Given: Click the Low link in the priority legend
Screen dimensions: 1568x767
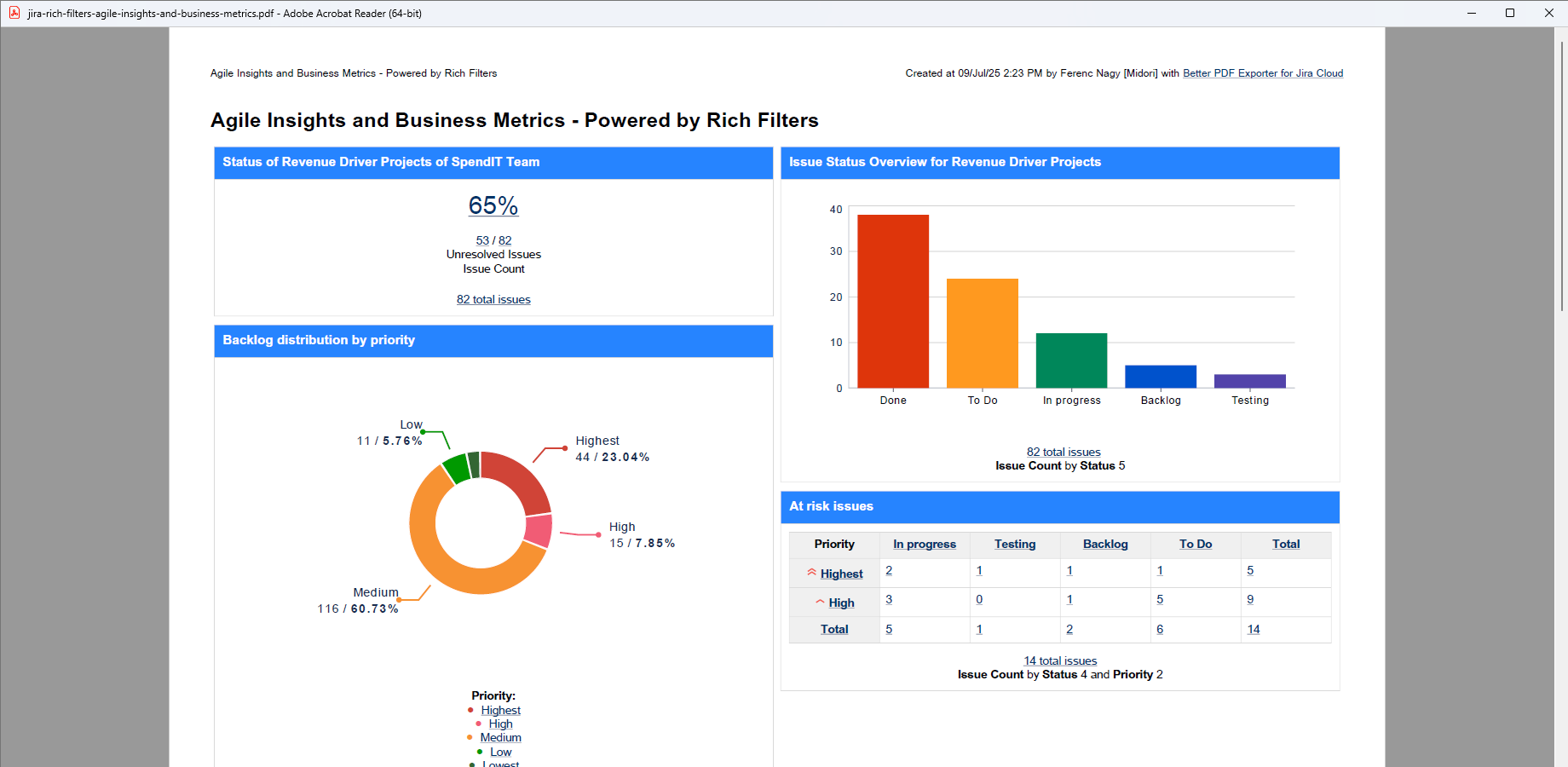Looking at the screenshot, I should (x=500, y=752).
